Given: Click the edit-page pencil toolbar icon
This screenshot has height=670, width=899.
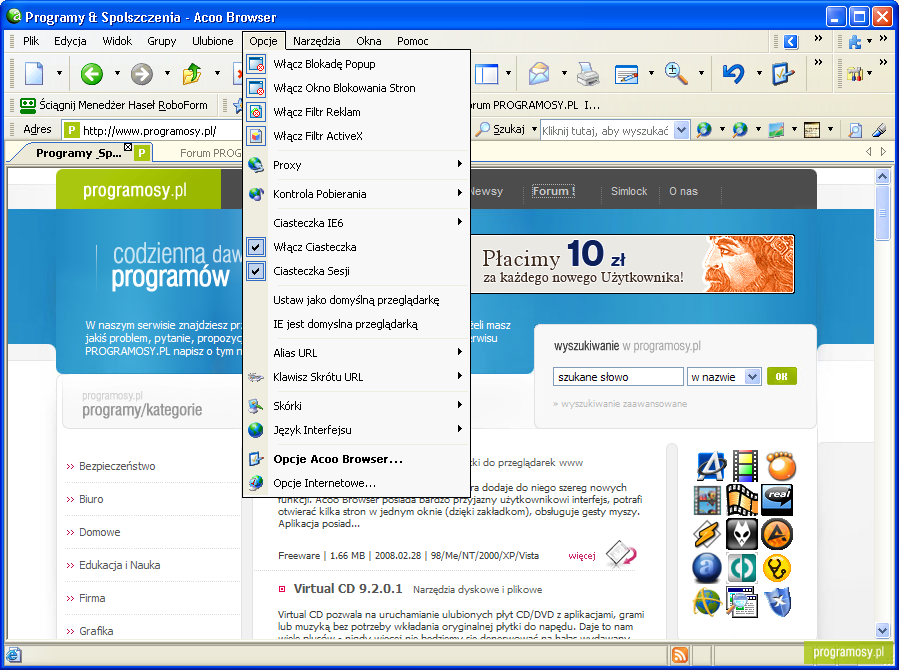Looking at the screenshot, I should pos(626,73).
